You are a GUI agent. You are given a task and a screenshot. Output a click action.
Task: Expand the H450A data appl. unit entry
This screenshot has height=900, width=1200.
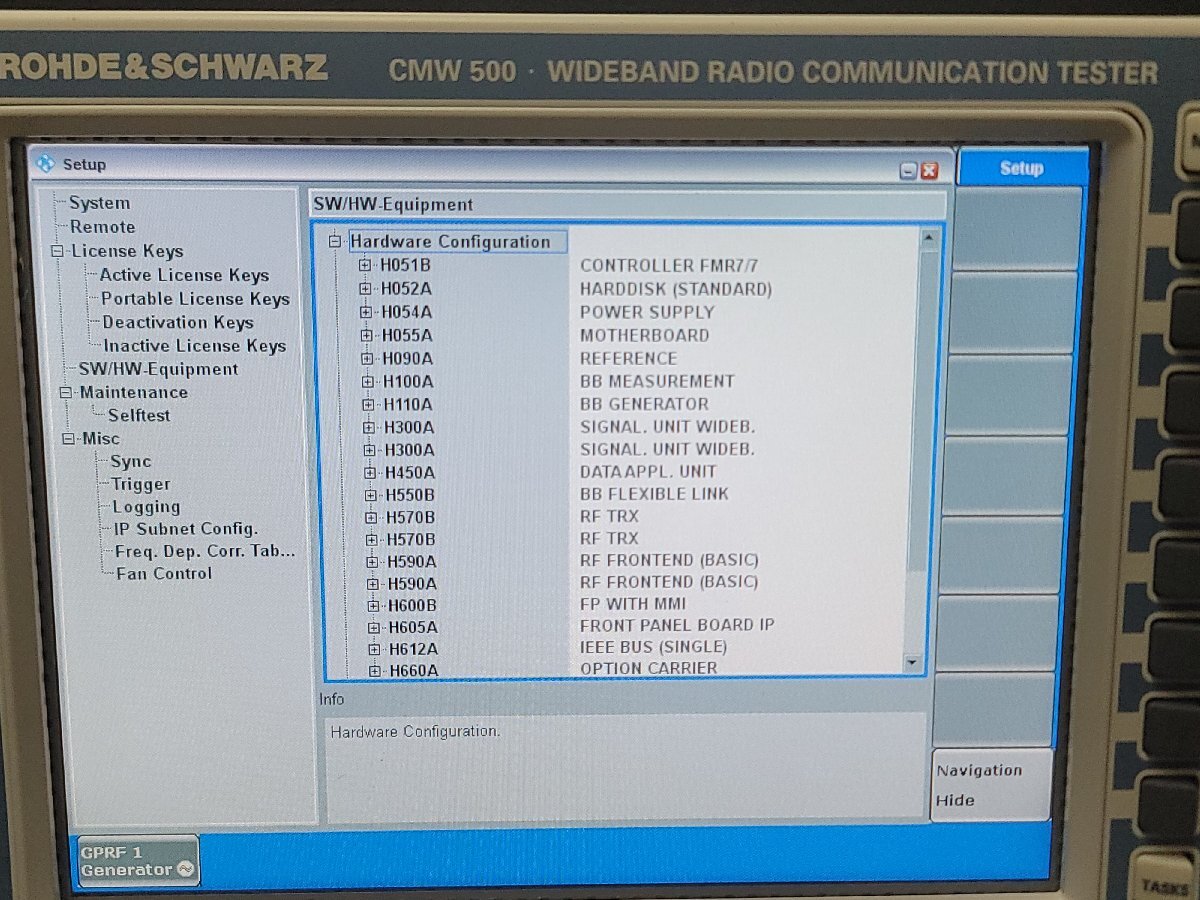(371, 472)
